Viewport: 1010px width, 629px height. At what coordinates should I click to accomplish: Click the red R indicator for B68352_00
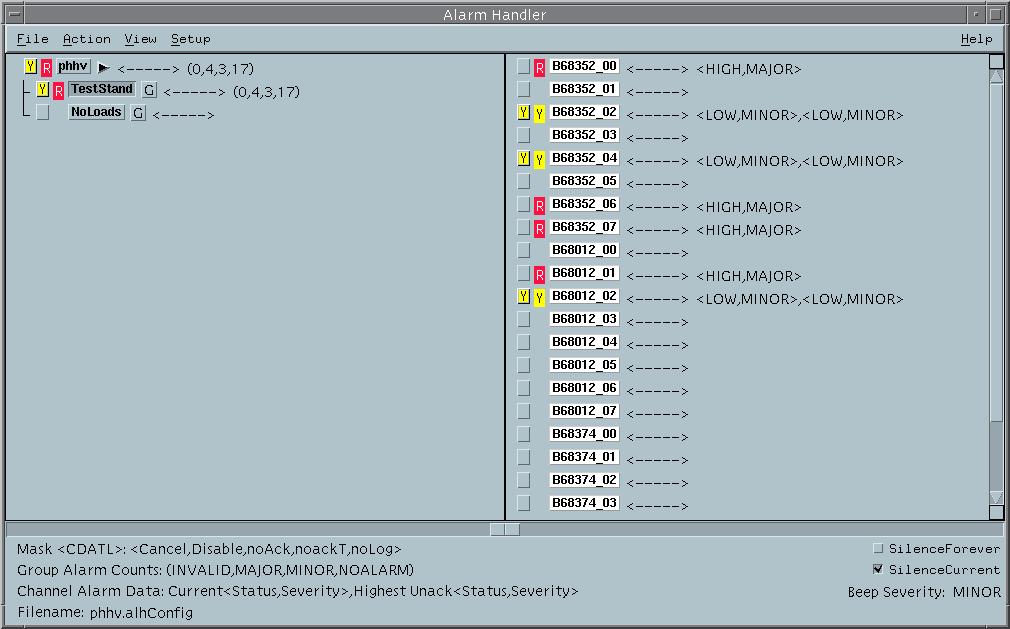540,68
